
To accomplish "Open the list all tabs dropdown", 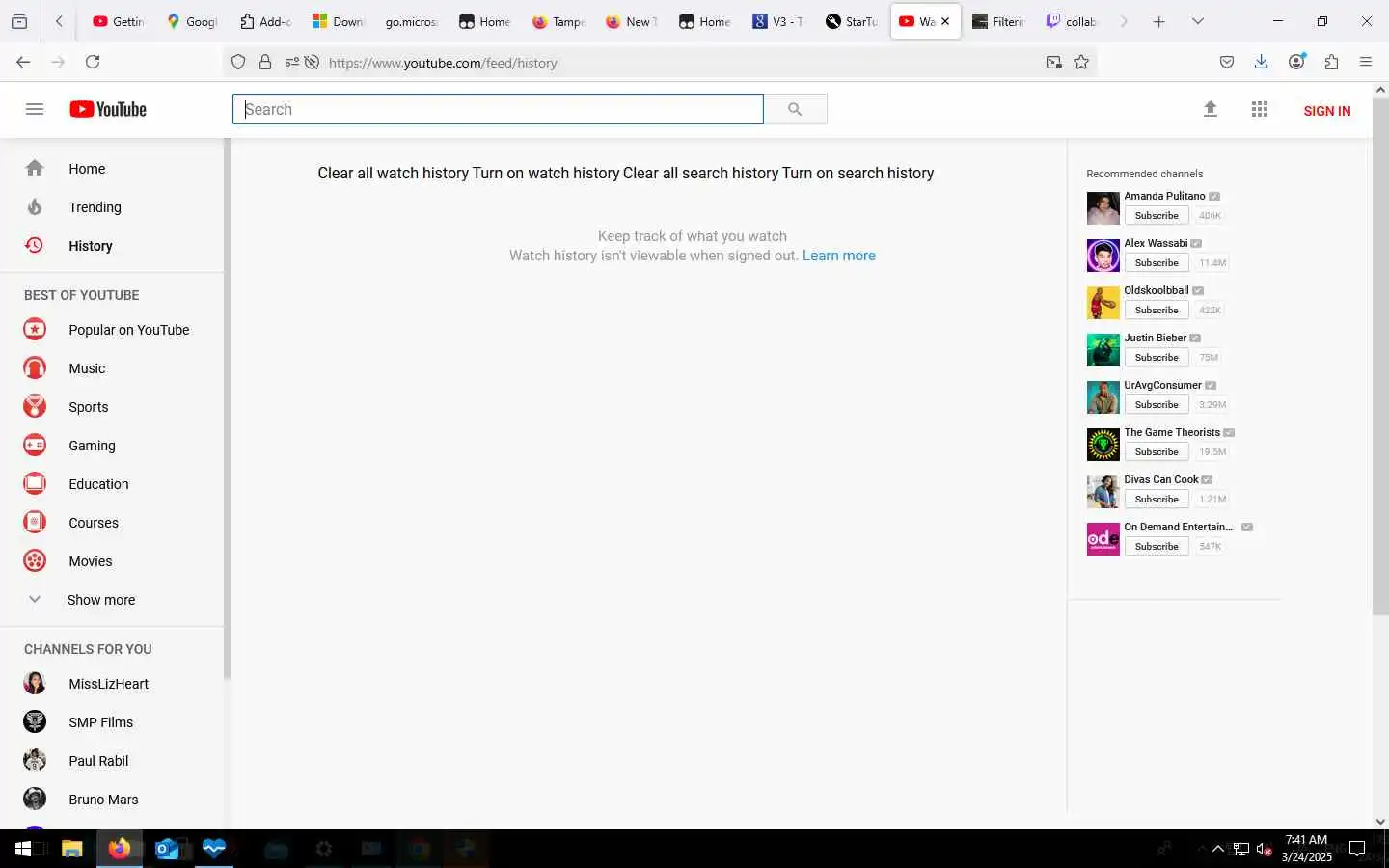I will click(1197, 21).
